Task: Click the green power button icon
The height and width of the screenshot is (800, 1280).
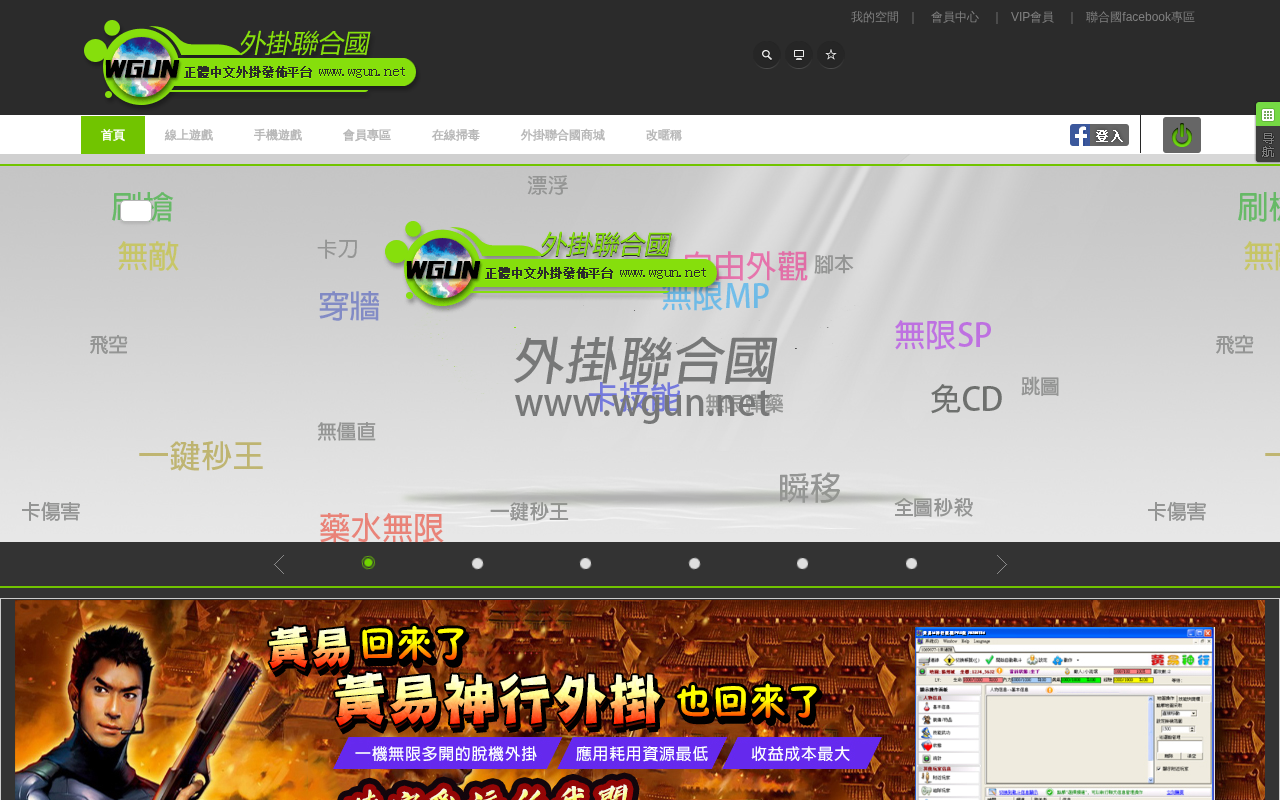Action: pyautogui.click(x=1182, y=135)
